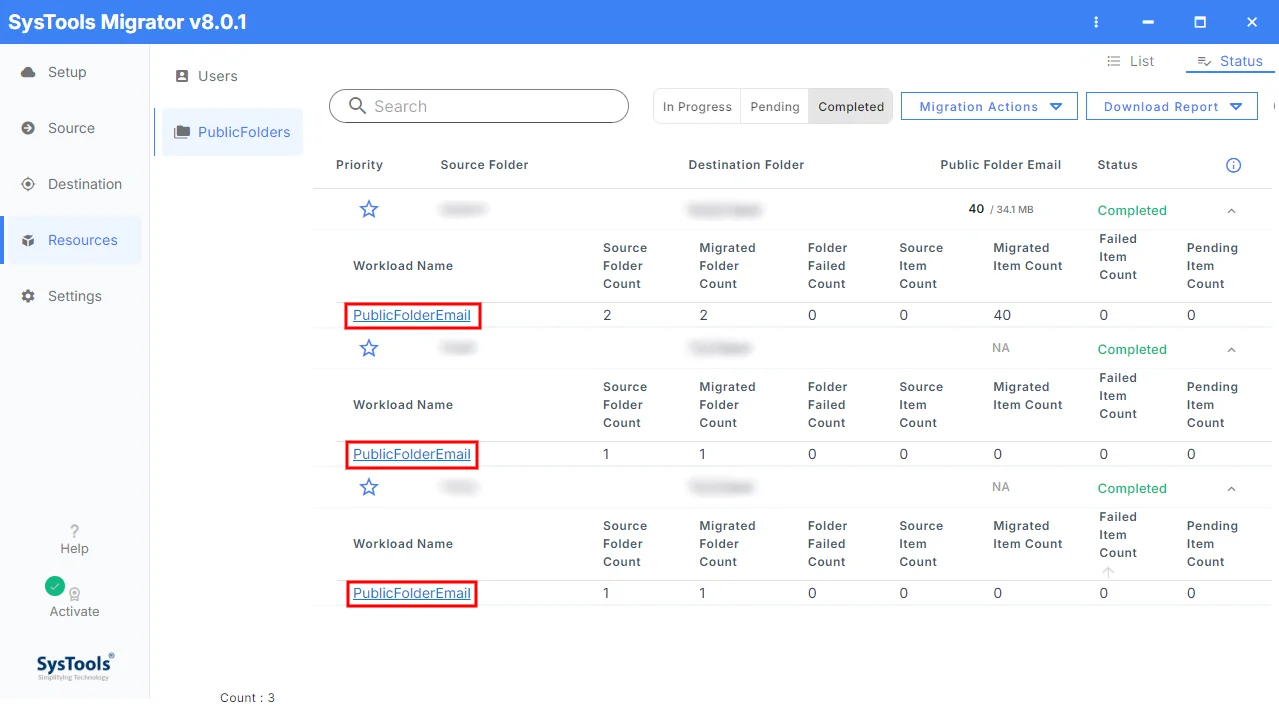
Task: Collapse the third completed folder row
Action: click(x=1231, y=489)
